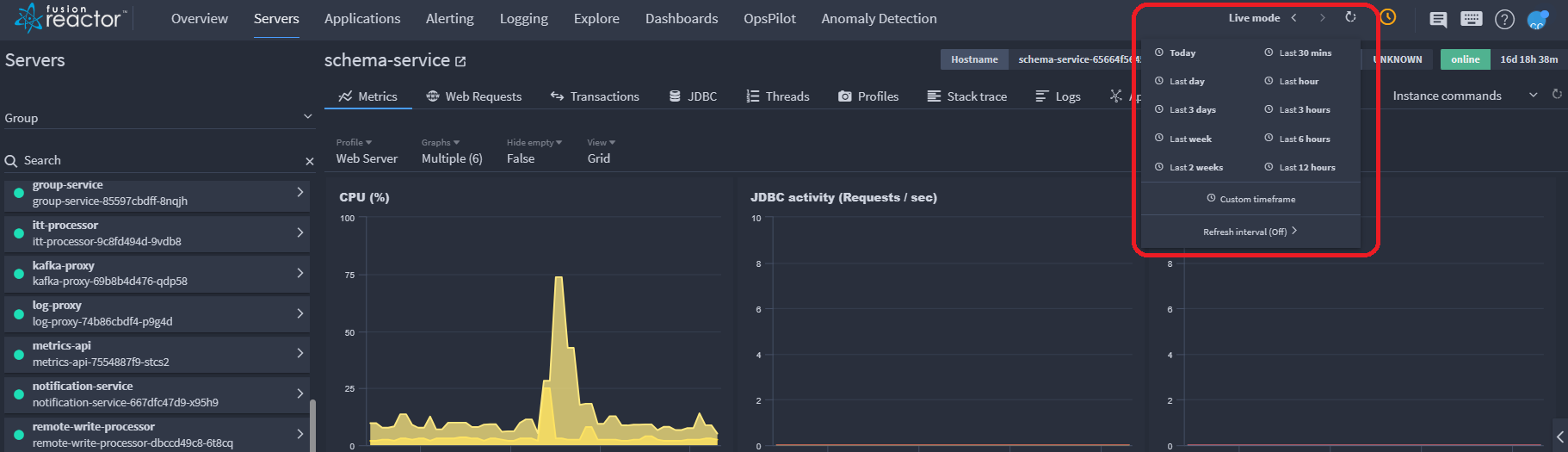The width and height of the screenshot is (1568, 452).
Task: Open the chat messages icon
Action: (1438, 19)
